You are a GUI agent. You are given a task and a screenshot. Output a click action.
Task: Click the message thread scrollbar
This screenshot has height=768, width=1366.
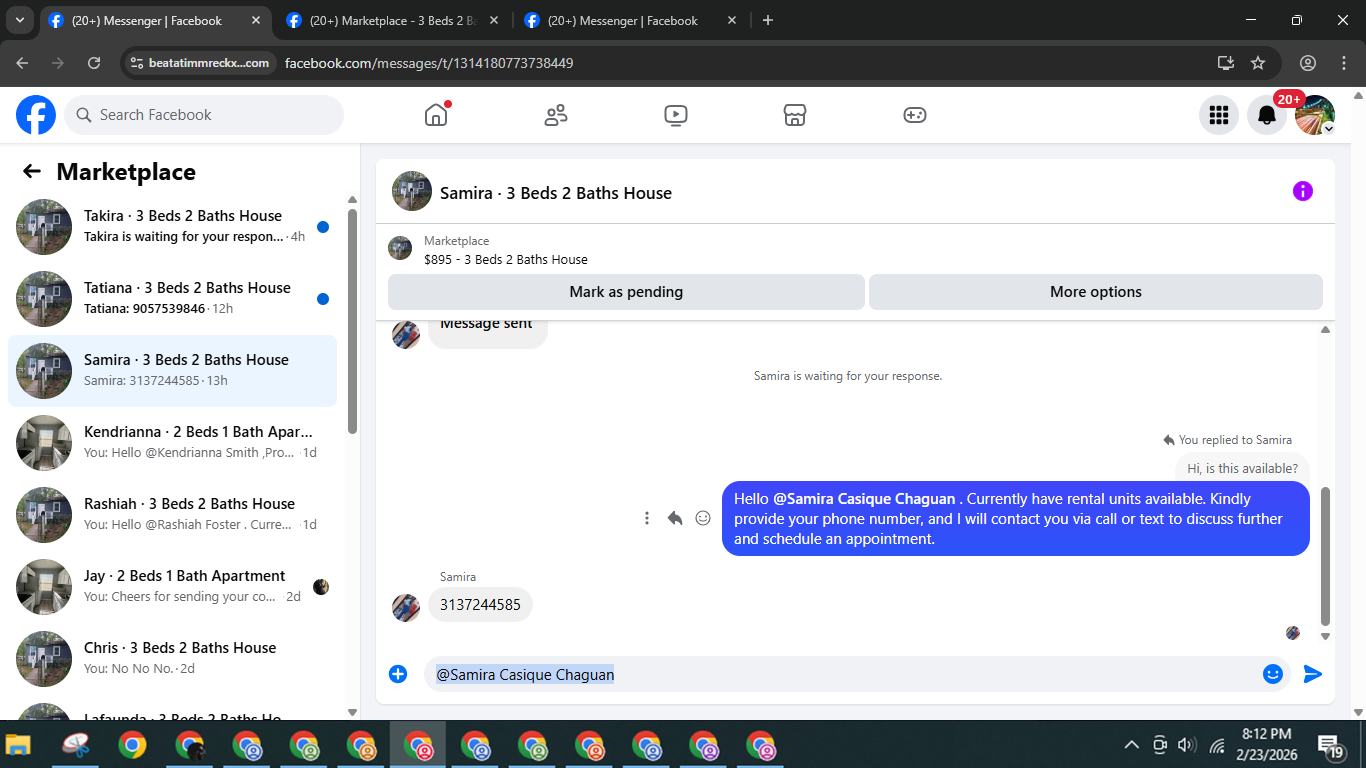click(x=1326, y=555)
